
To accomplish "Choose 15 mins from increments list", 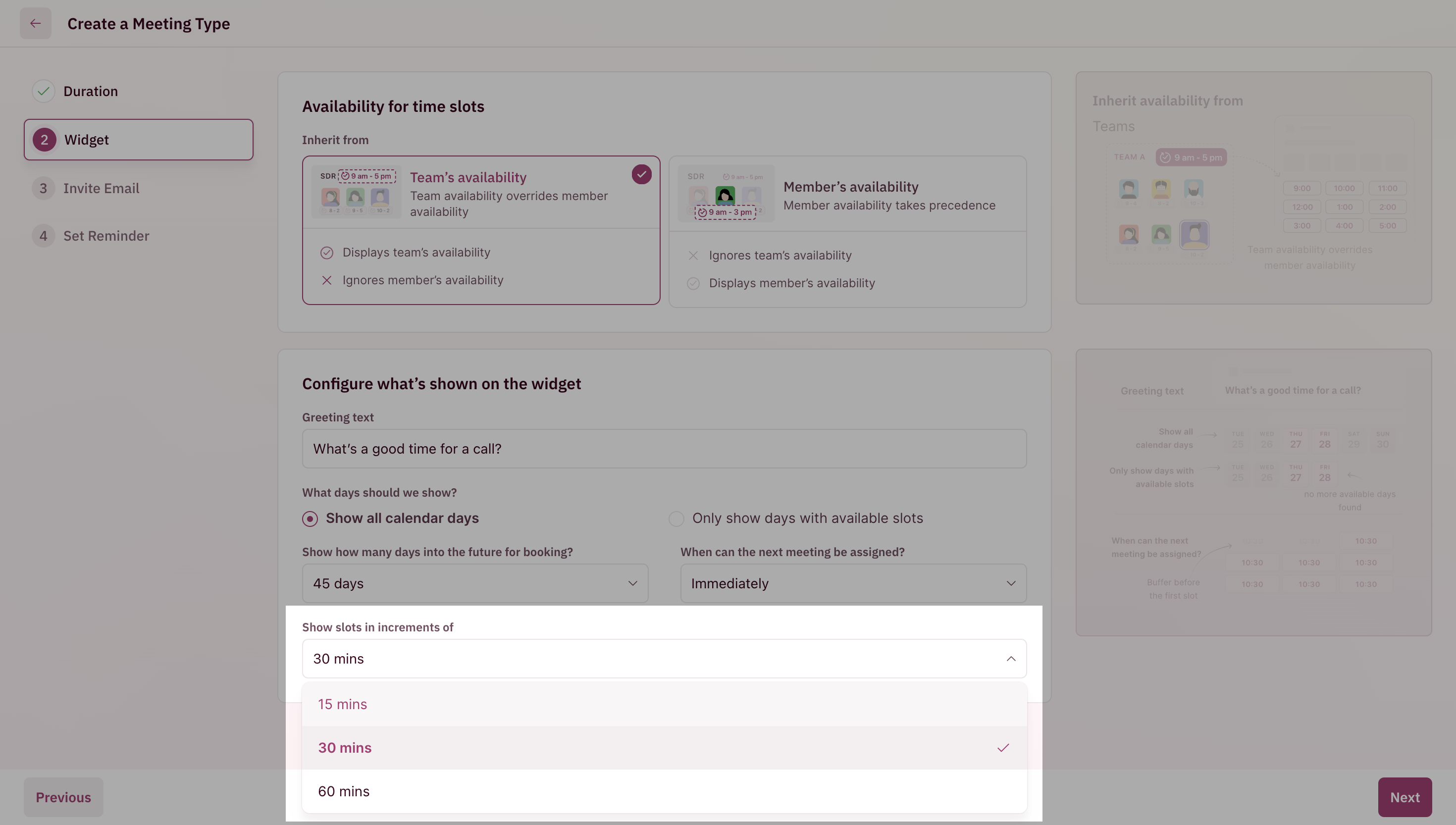I will point(342,704).
